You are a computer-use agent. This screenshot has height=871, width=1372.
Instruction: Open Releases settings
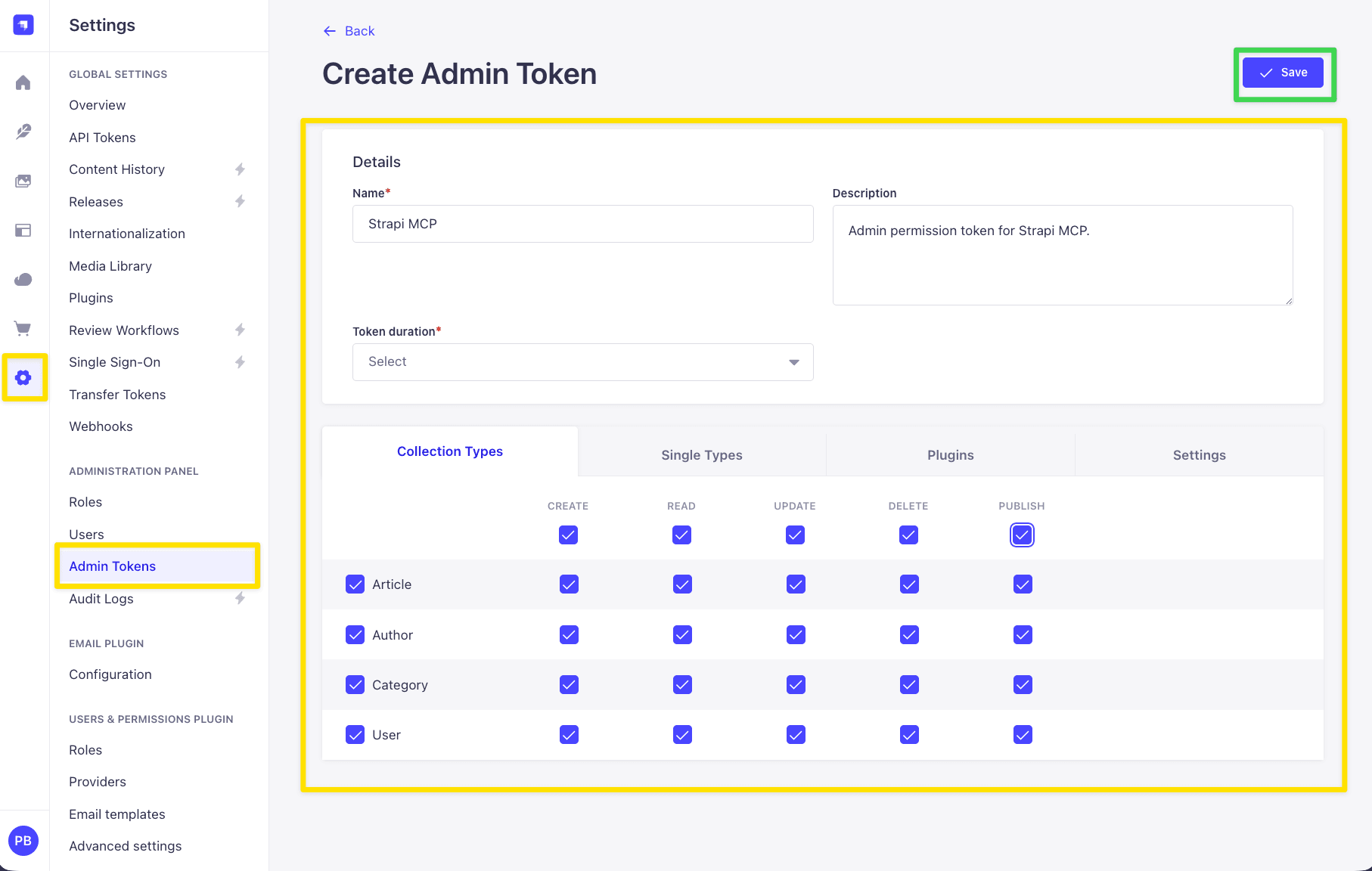click(x=96, y=202)
